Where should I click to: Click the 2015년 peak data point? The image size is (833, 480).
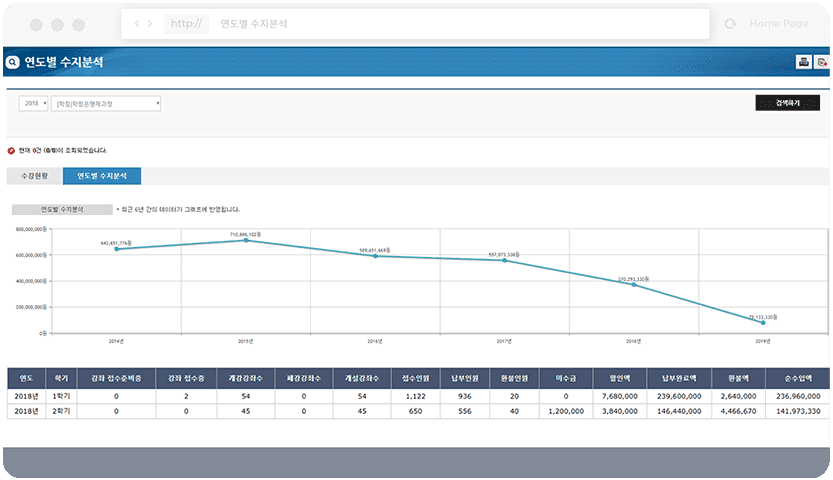coord(246,241)
